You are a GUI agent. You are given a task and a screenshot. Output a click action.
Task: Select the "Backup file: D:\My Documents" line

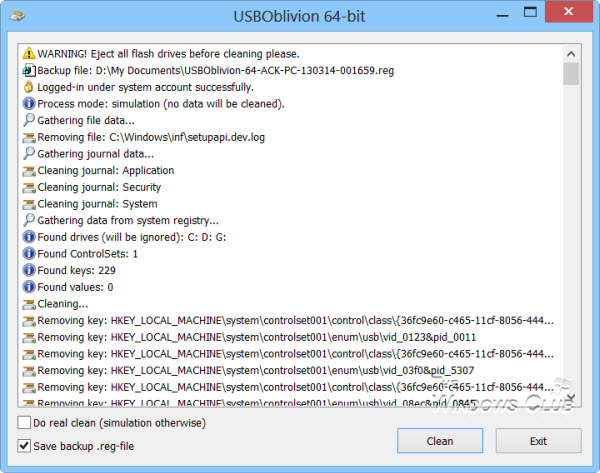pos(215,70)
